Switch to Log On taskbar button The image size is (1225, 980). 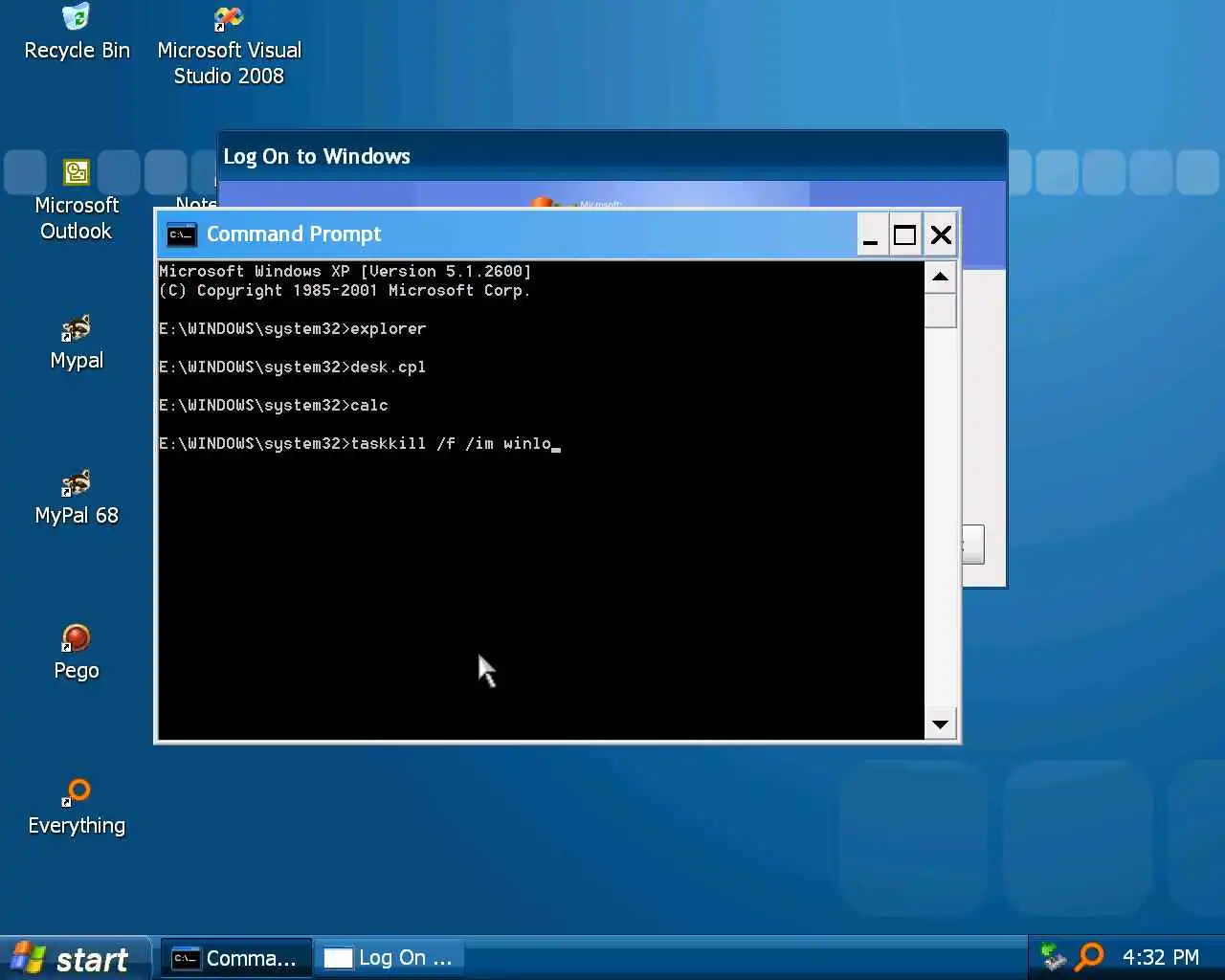coord(390,958)
